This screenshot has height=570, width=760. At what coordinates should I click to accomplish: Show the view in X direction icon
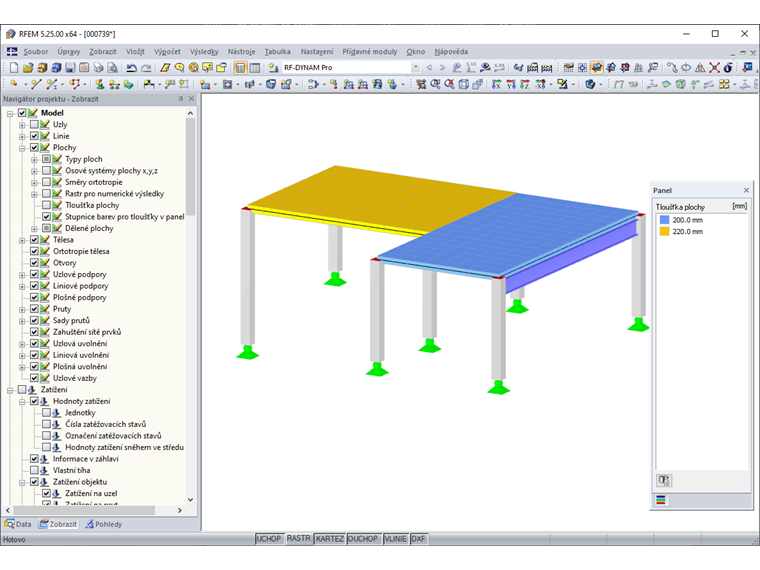pyautogui.click(x=497, y=84)
